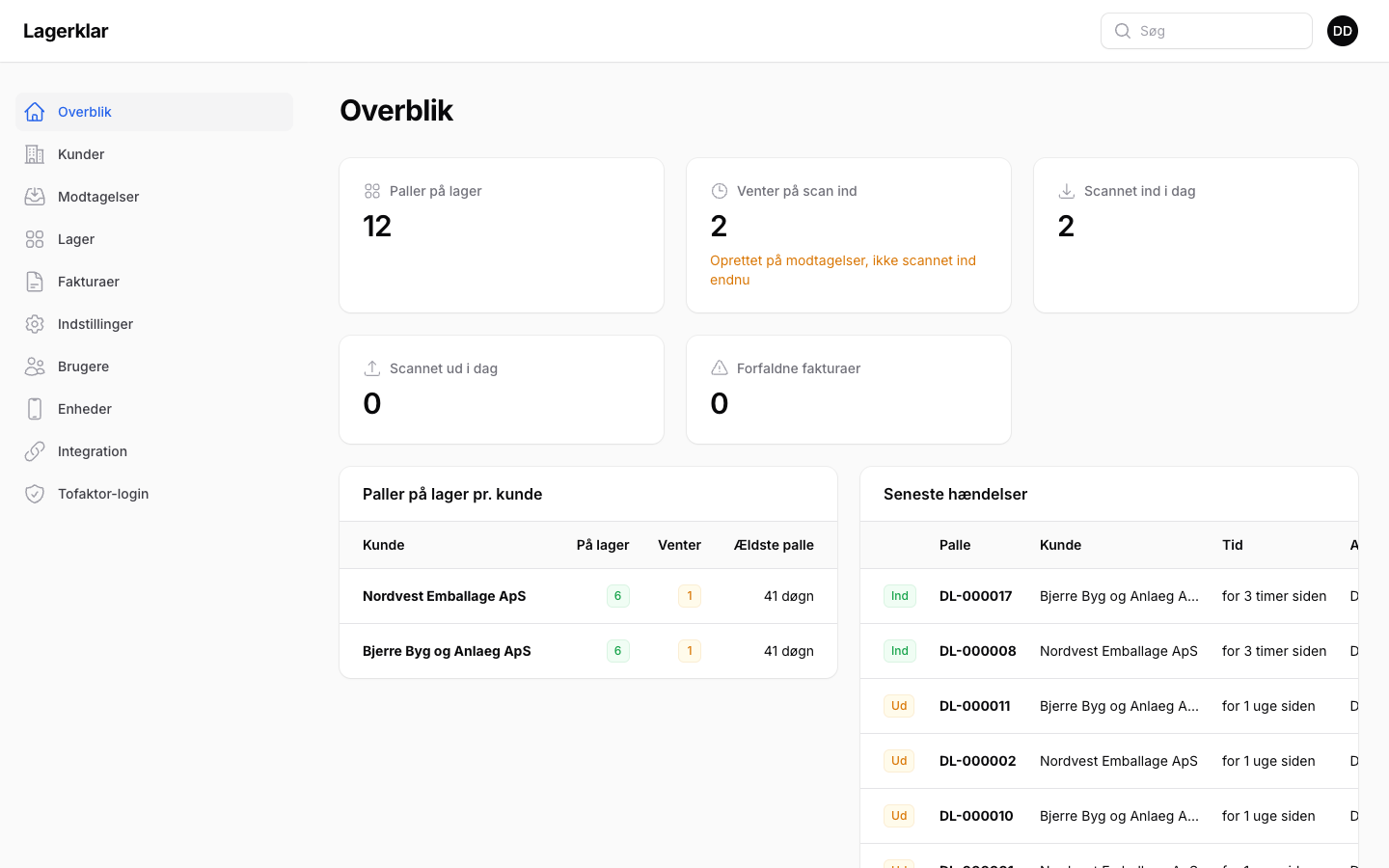Click the Ind badge on DL-000017 row
1389x868 pixels.
pyautogui.click(x=899, y=596)
